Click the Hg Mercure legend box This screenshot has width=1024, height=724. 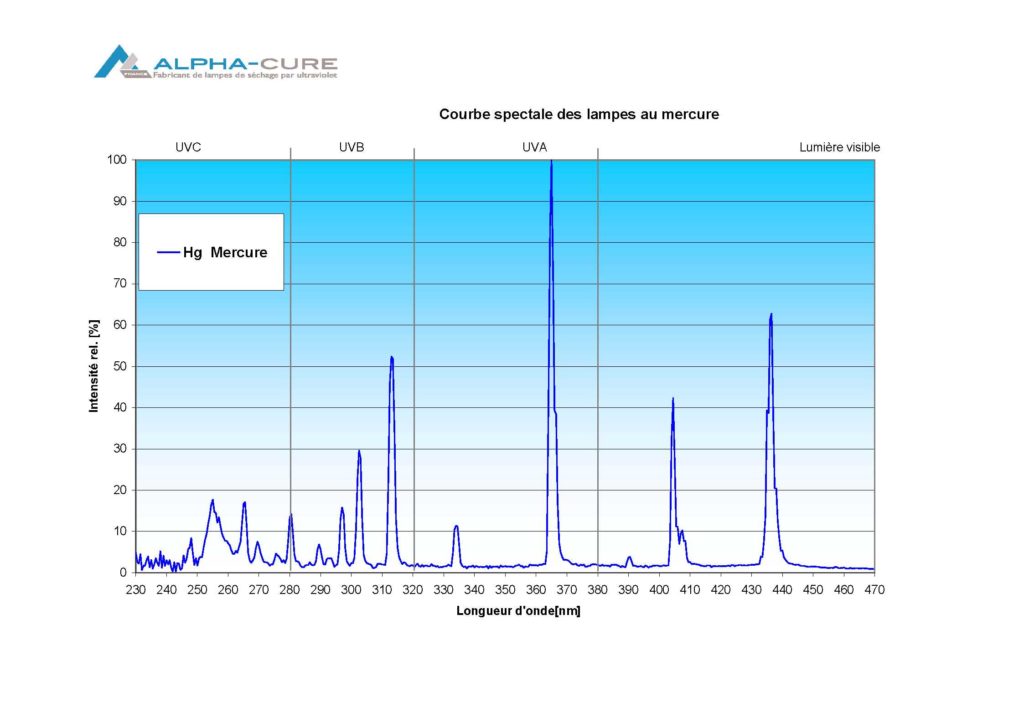(x=211, y=252)
